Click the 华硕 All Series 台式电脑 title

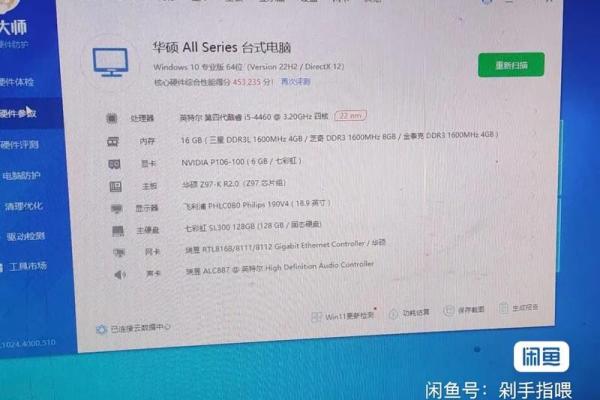[x=222, y=47]
